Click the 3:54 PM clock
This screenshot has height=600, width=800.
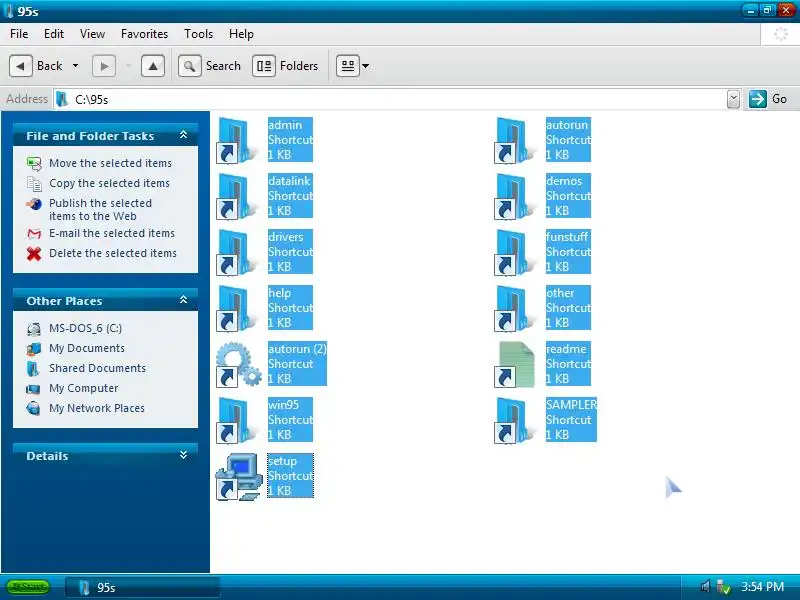click(762, 587)
